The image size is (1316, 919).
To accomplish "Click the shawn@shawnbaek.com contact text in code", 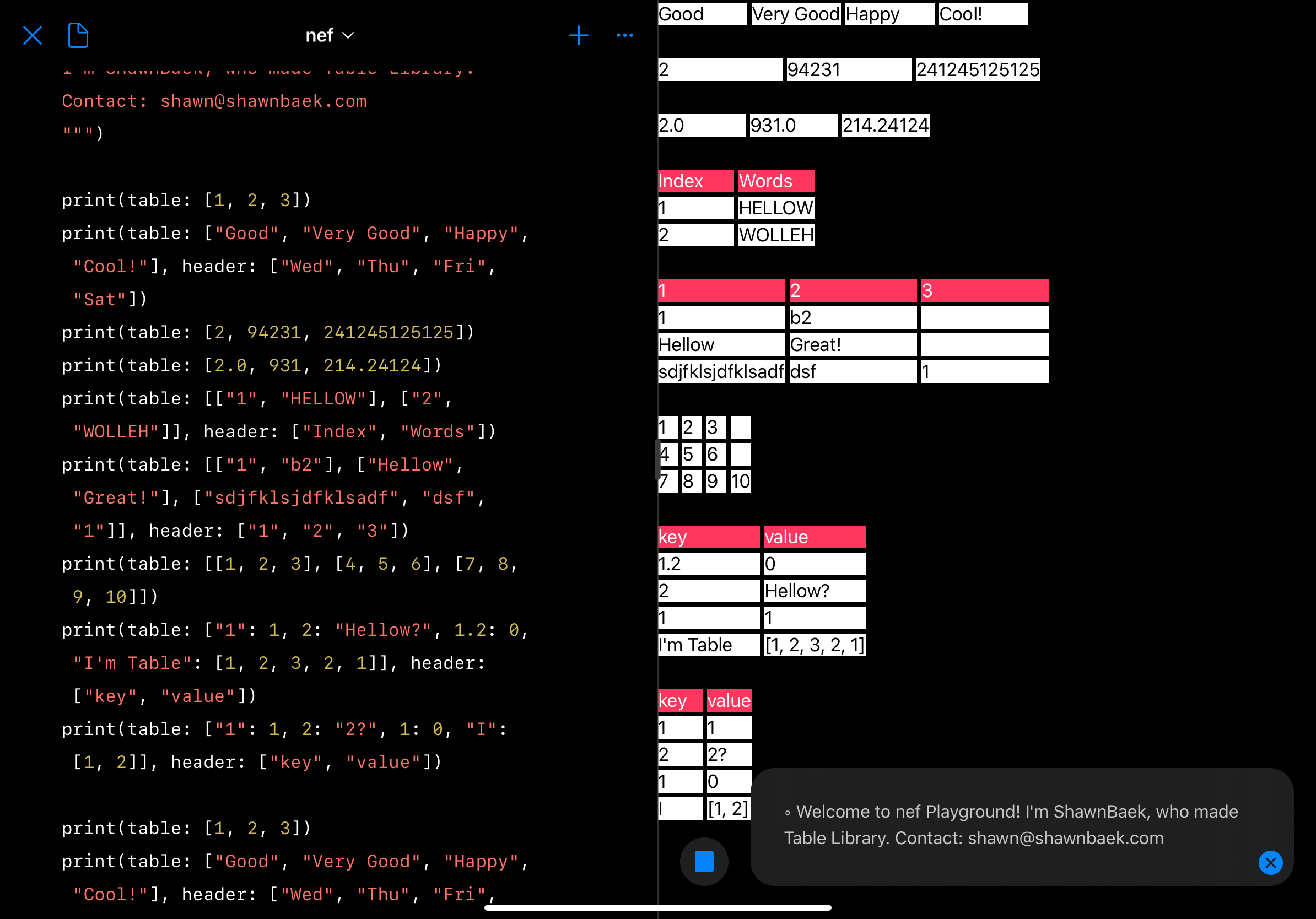I will tap(263, 101).
